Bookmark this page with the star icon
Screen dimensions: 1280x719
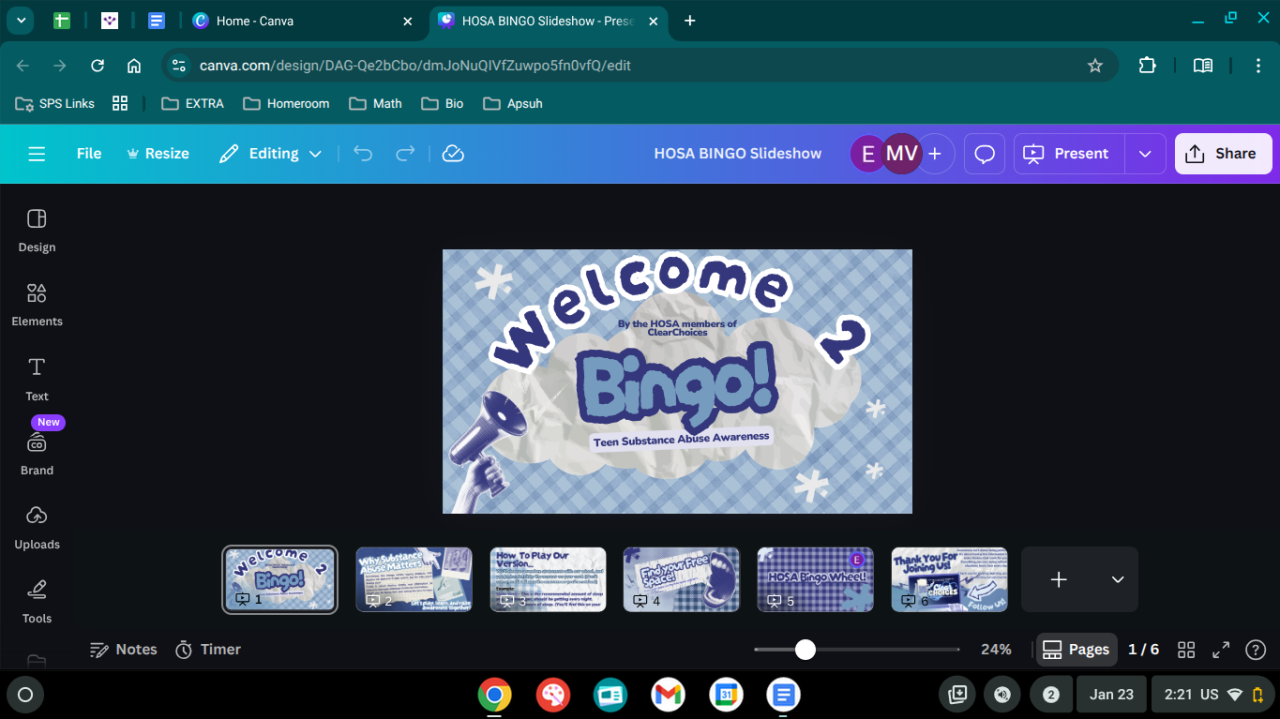tap(1095, 66)
